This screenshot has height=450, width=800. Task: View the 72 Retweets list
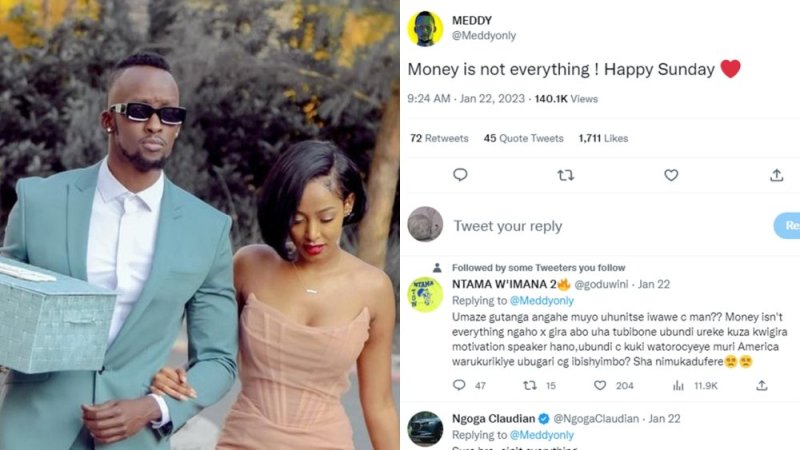click(x=439, y=138)
